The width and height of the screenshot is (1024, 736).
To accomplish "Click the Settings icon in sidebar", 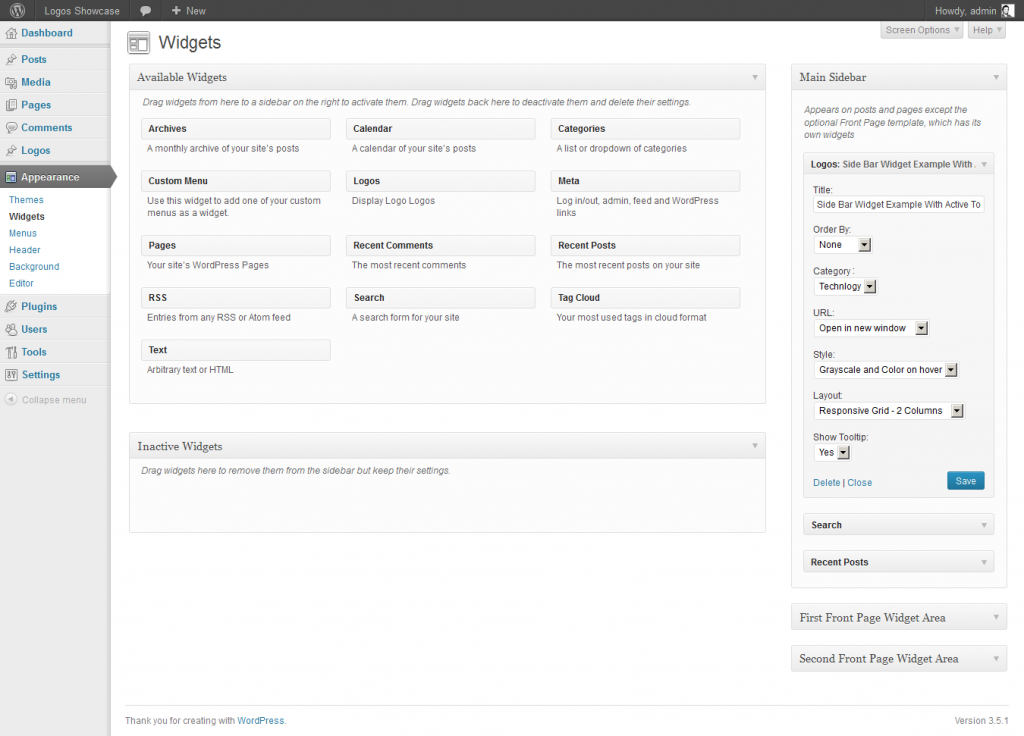I will click(x=11, y=375).
